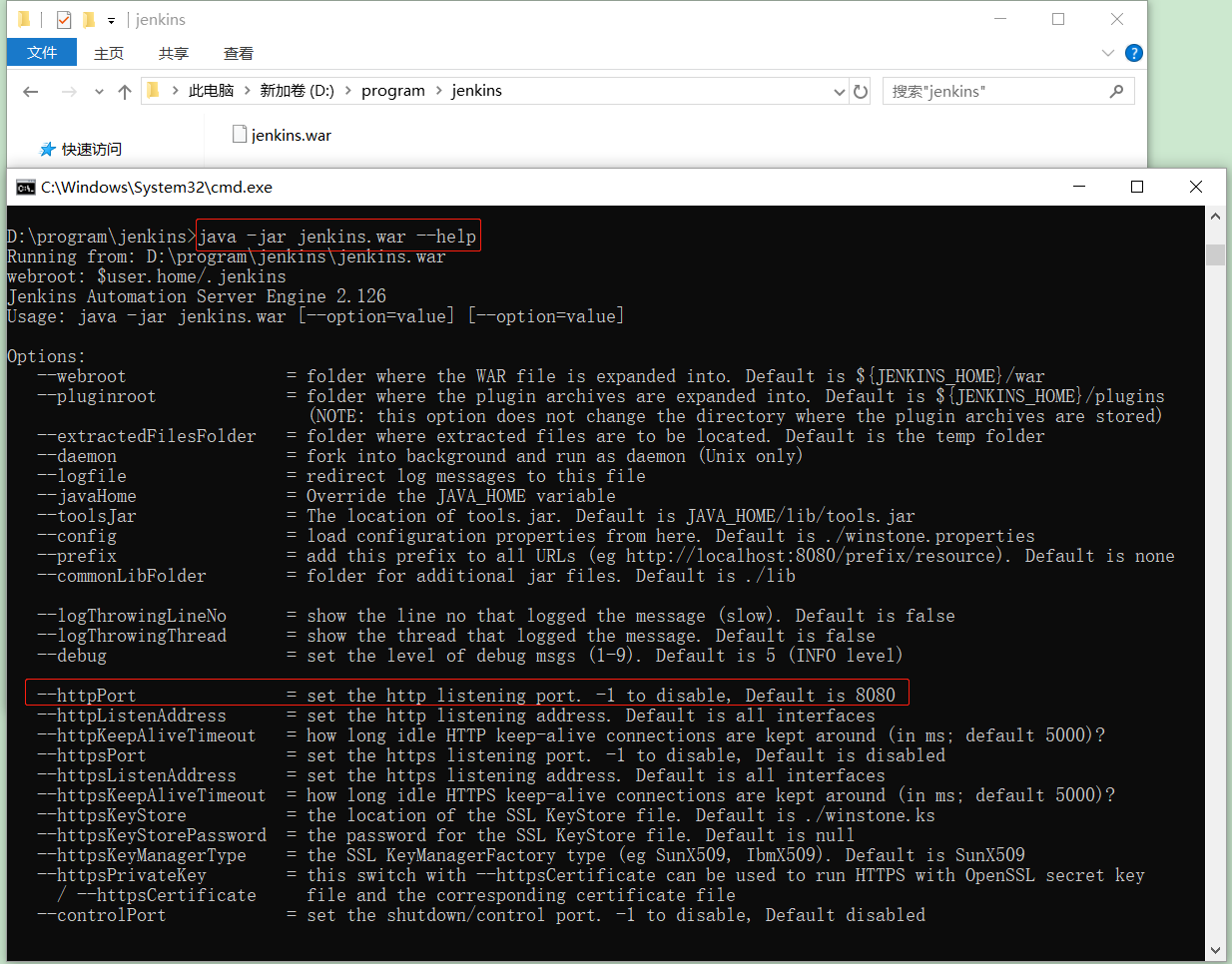Click the --httpsKeyStorePassword option text

point(151,835)
